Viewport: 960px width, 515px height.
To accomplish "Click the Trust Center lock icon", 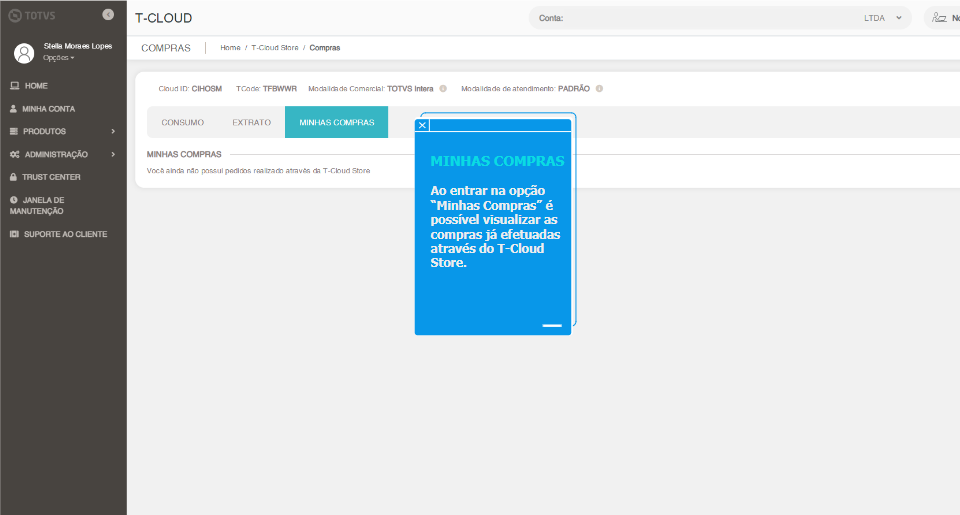I will (x=13, y=177).
